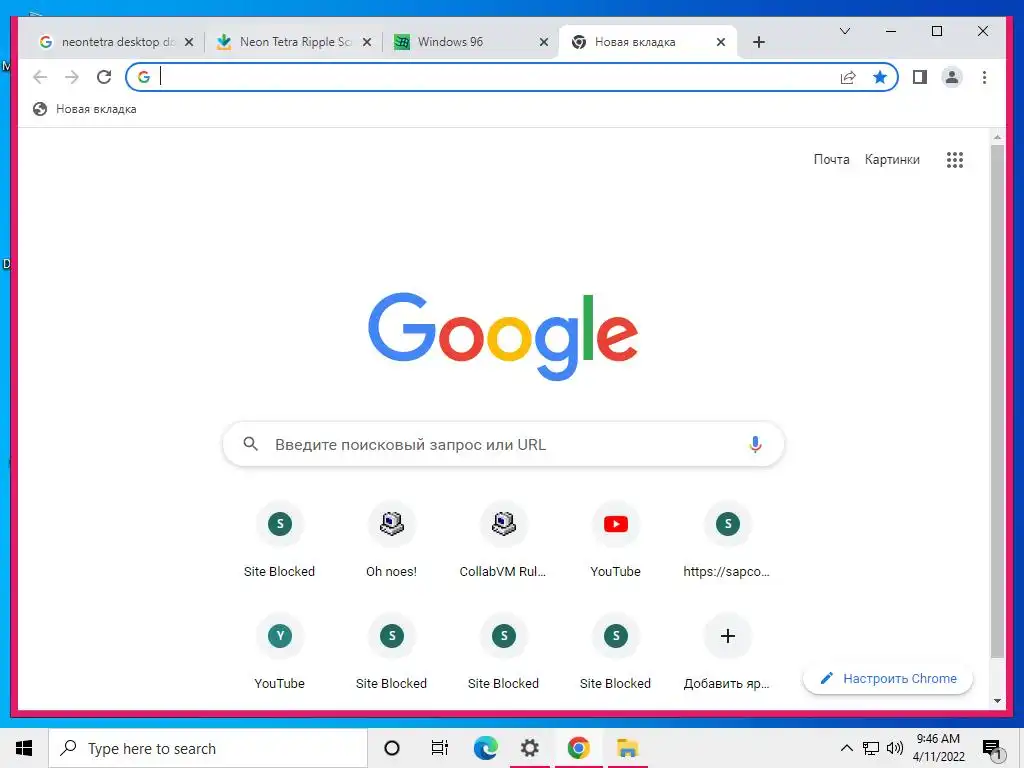Click the scrollbar down arrow
The image size is (1024, 768).
click(997, 701)
